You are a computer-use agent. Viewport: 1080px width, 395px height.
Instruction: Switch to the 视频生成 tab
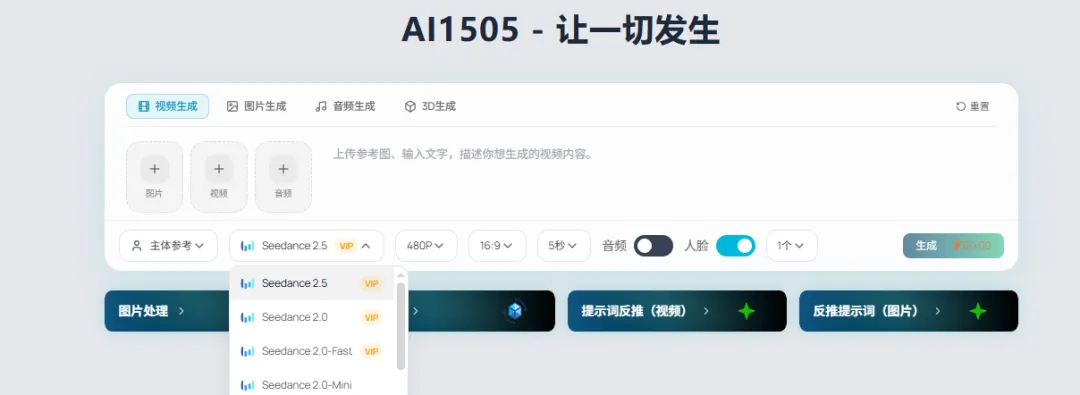point(167,106)
